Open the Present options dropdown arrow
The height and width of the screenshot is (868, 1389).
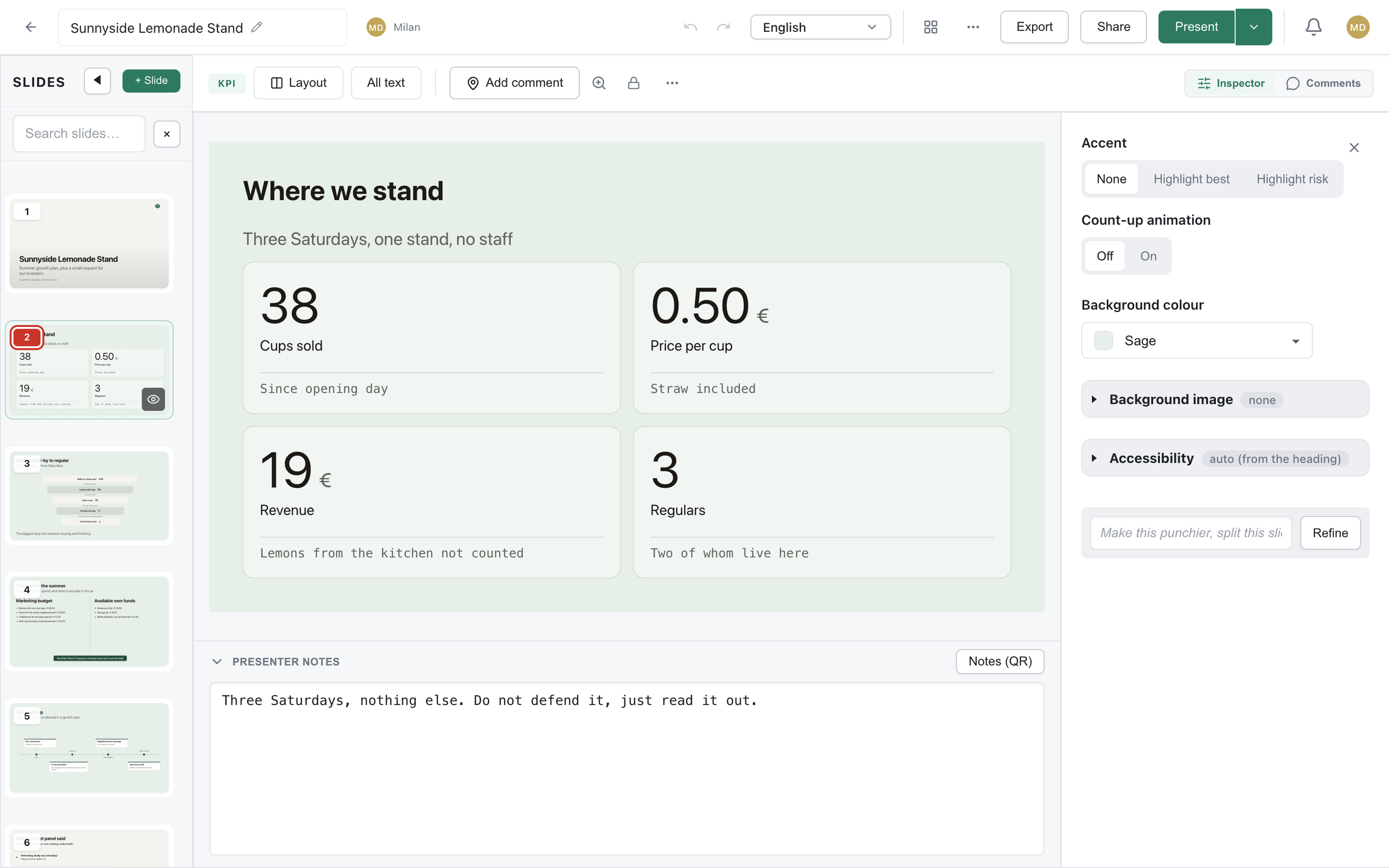(x=1254, y=27)
